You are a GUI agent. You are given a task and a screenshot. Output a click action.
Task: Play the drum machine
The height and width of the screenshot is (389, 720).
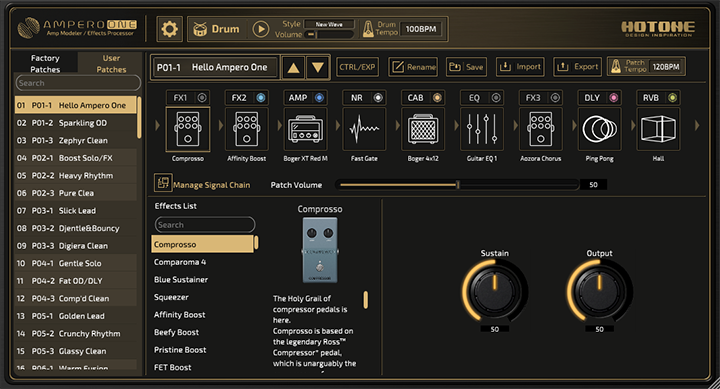261,29
